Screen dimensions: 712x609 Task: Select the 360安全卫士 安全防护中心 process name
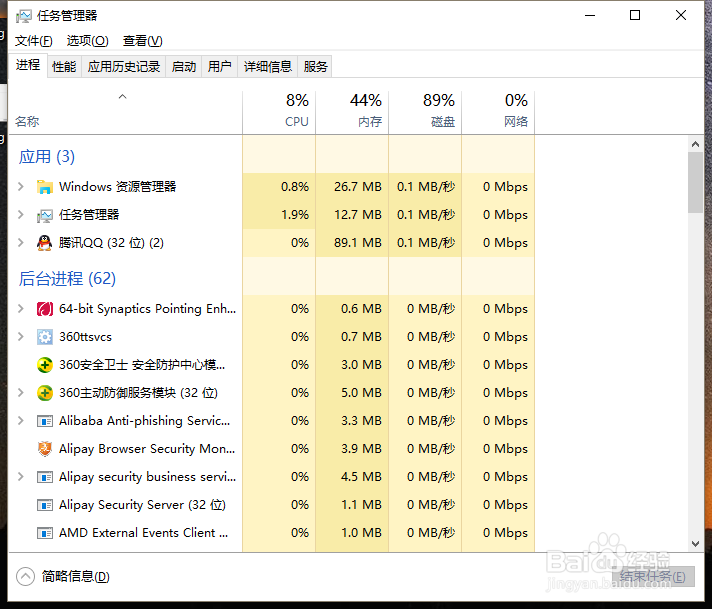click(x=142, y=365)
